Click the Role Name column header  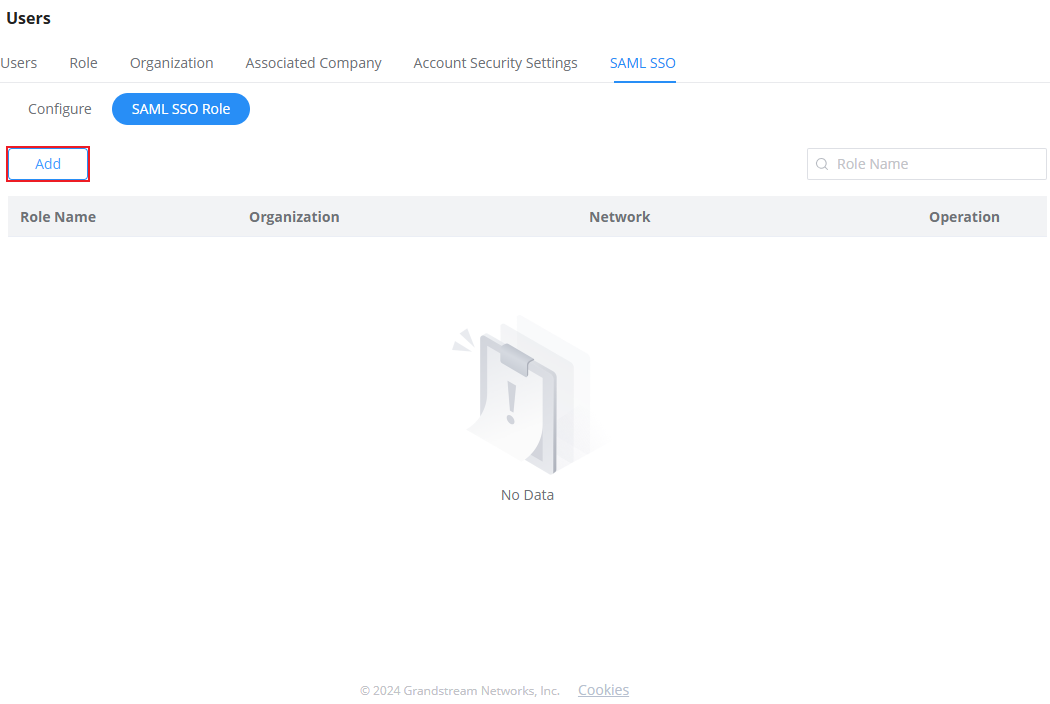[58, 217]
